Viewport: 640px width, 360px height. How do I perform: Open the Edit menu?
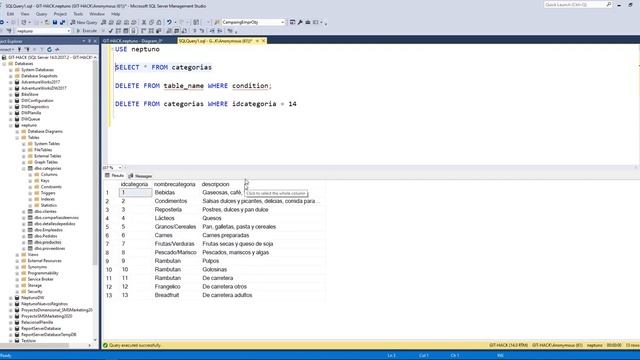[x=10, y=14]
